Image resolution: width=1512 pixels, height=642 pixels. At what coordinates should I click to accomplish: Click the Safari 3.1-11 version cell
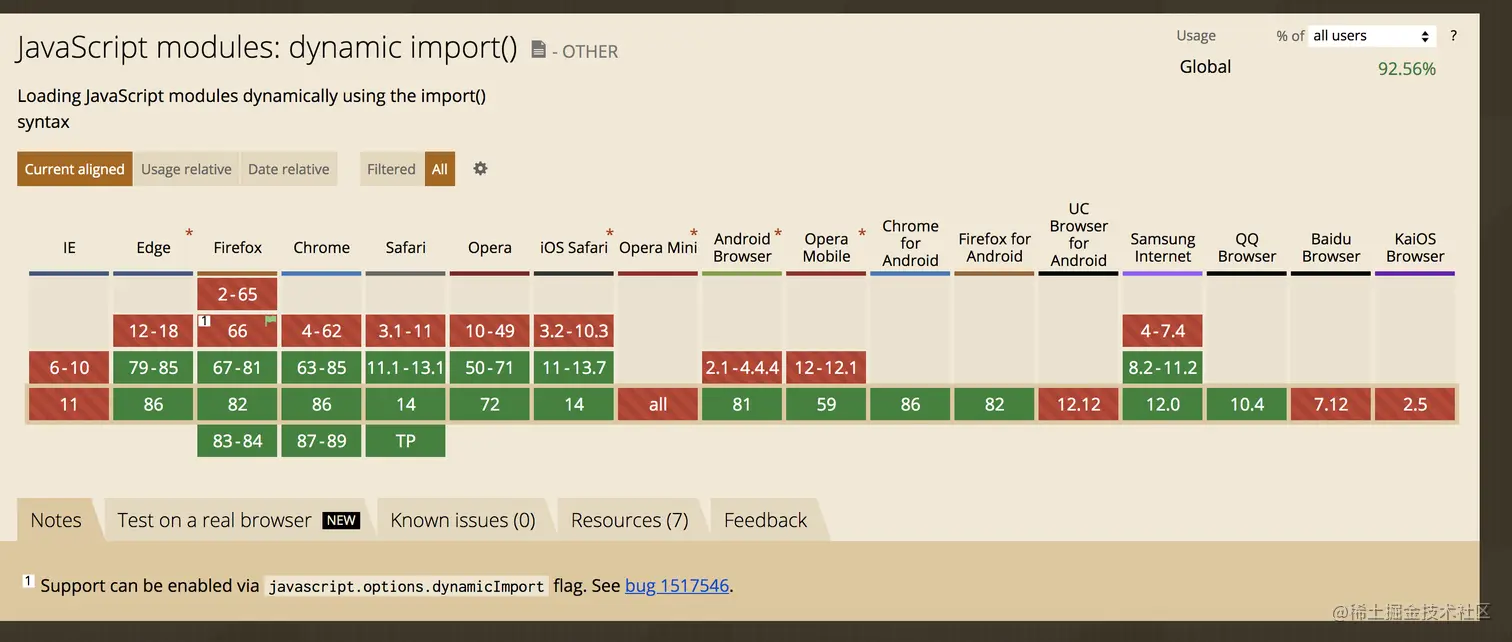pos(406,331)
